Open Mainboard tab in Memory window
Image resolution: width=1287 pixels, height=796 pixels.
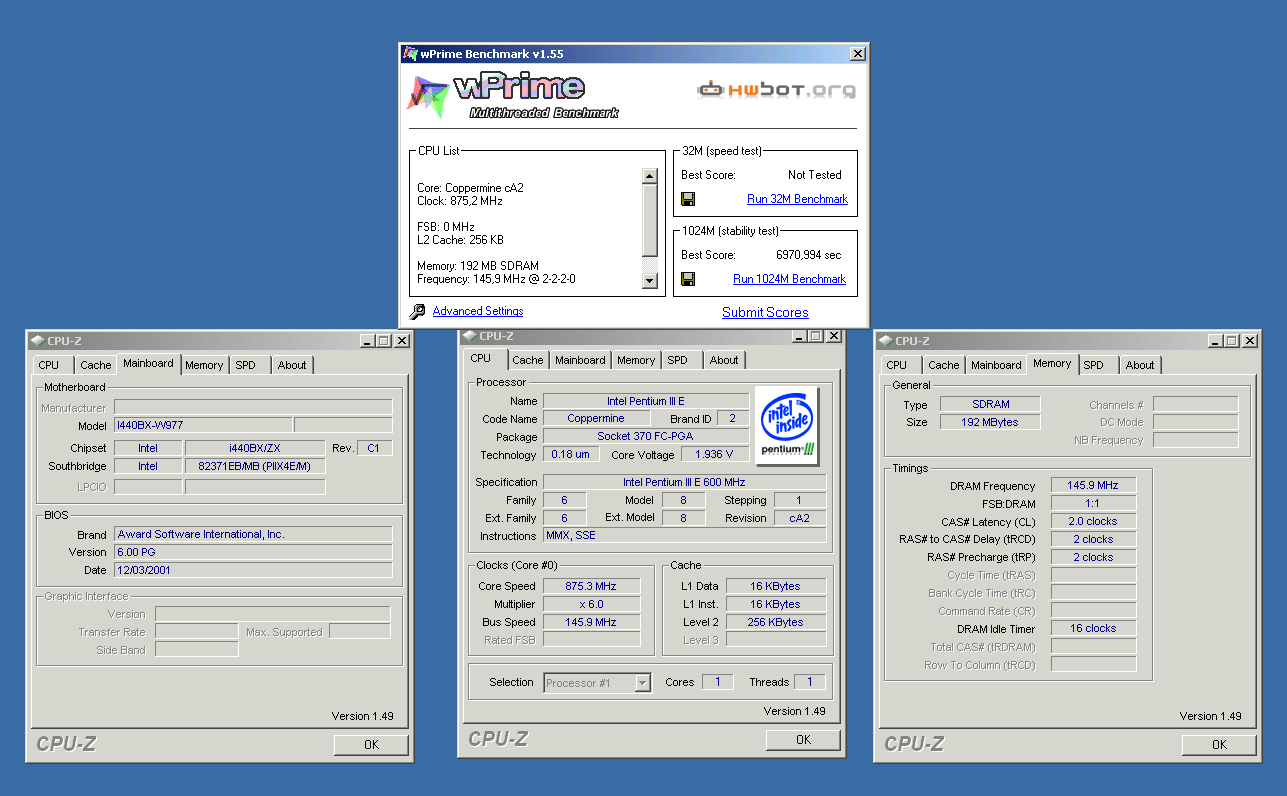pyautogui.click(x=997, y=365)
